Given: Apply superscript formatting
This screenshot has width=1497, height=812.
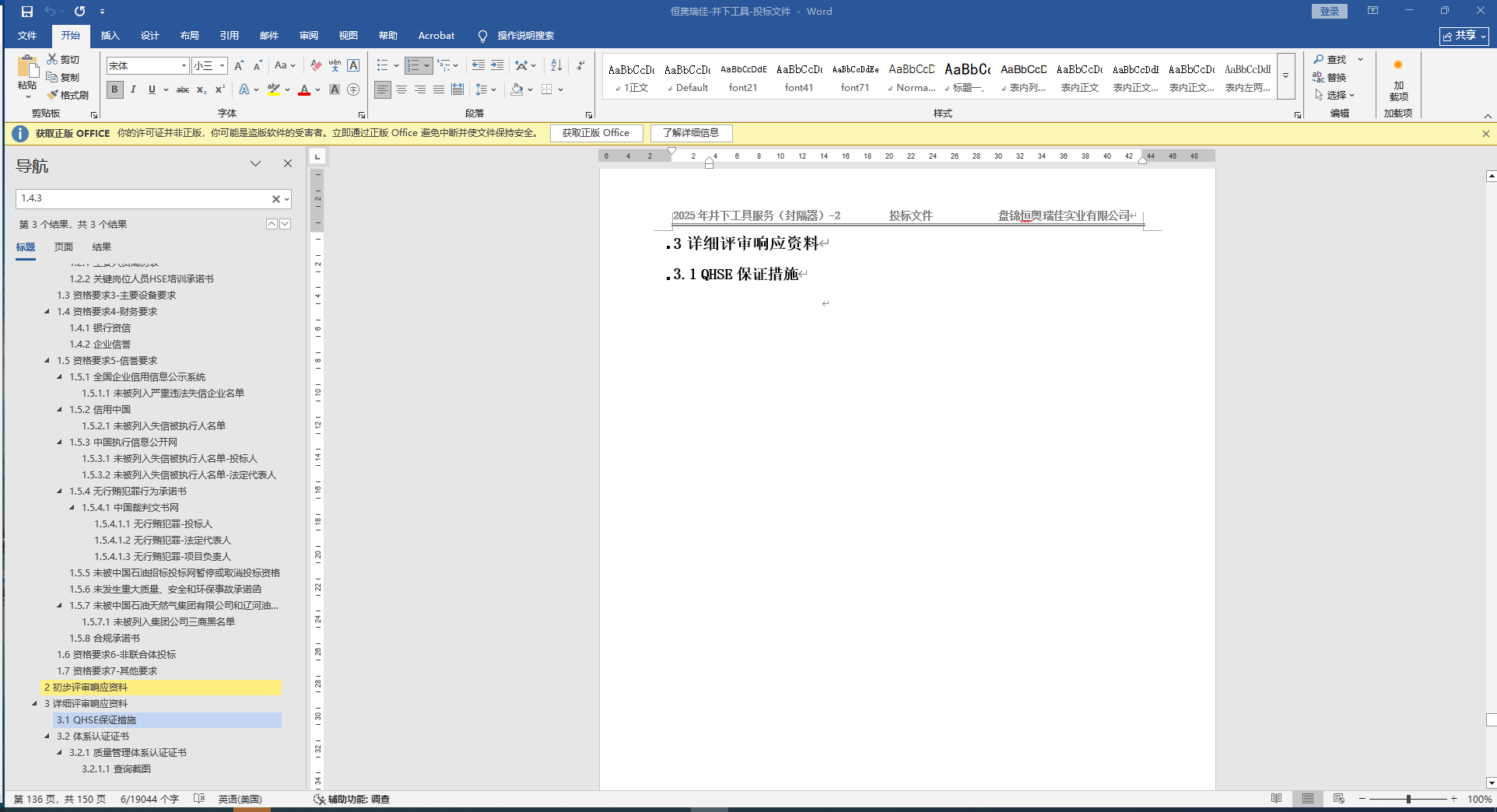Looking at the screenshot, I should 220,89.
